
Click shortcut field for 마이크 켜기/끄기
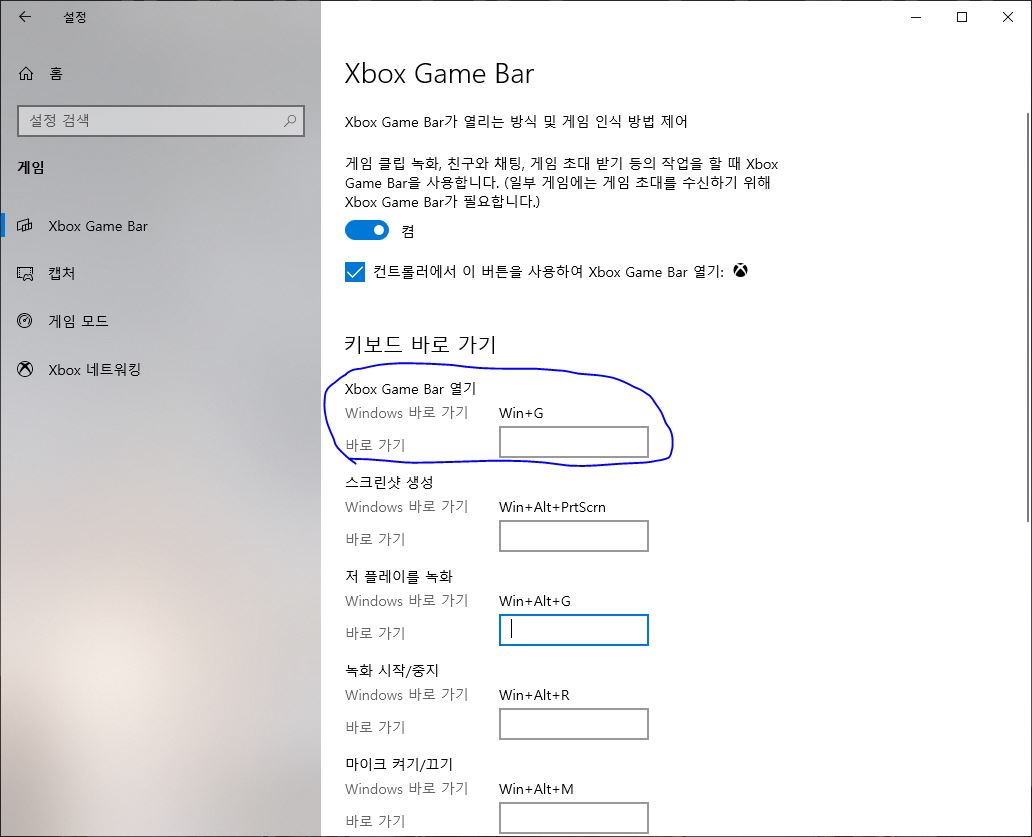pyautogui.click(x=574, y=818)
